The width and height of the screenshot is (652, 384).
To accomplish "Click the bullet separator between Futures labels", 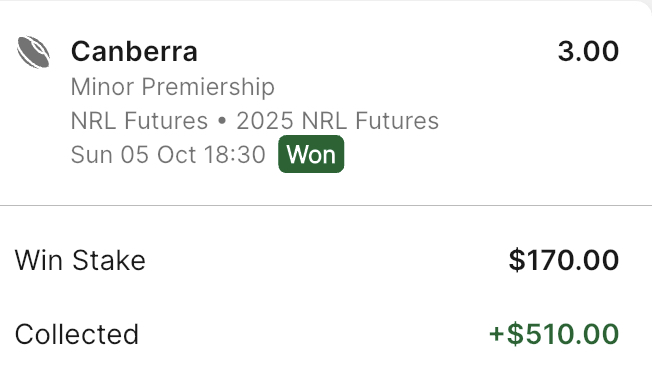I will (x=222, y=121).
